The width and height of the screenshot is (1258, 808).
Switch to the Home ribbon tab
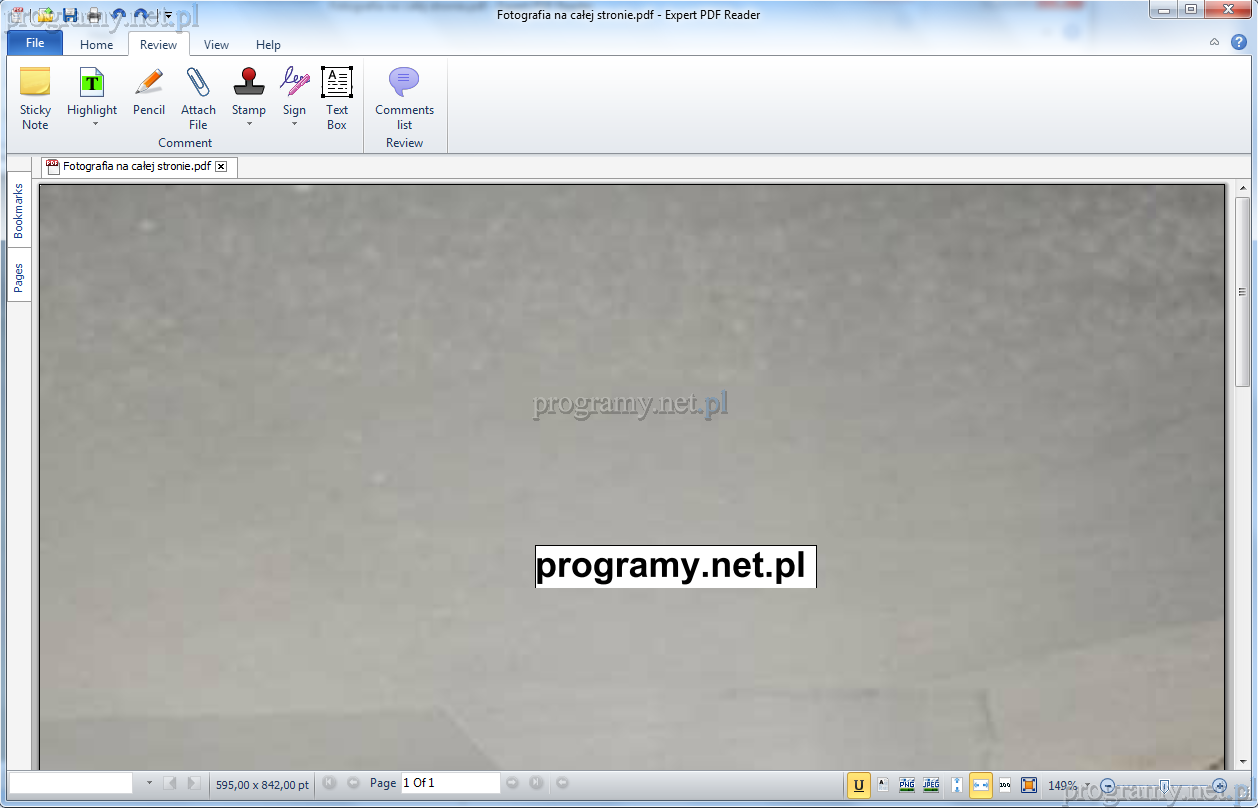click(x=97, y=44)
